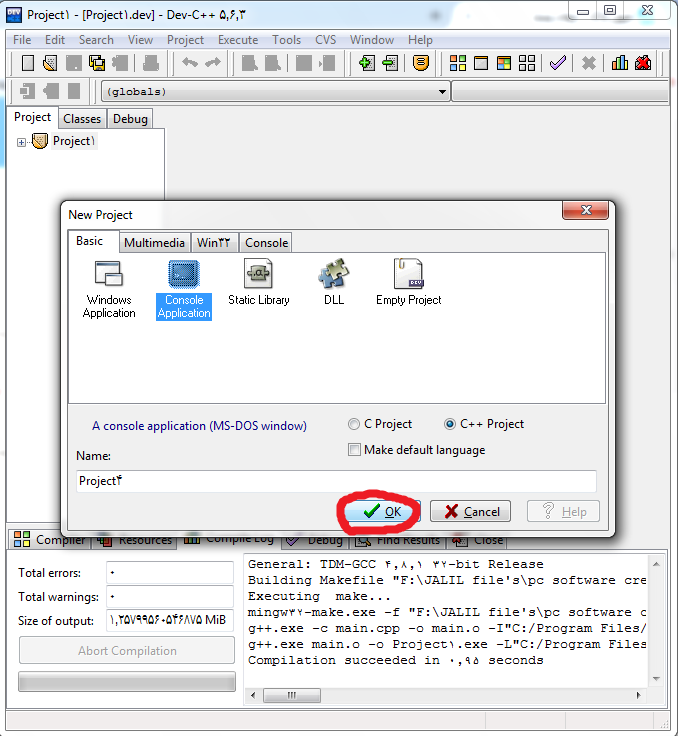This screenshot has height=736, width=678.
Task: Click the Size of output value field
Action: (170, 620)
